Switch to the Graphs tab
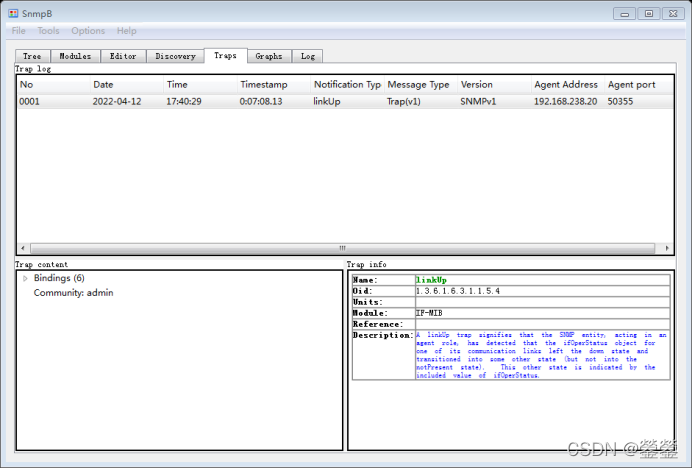693x468 pixels. [269, 56]
